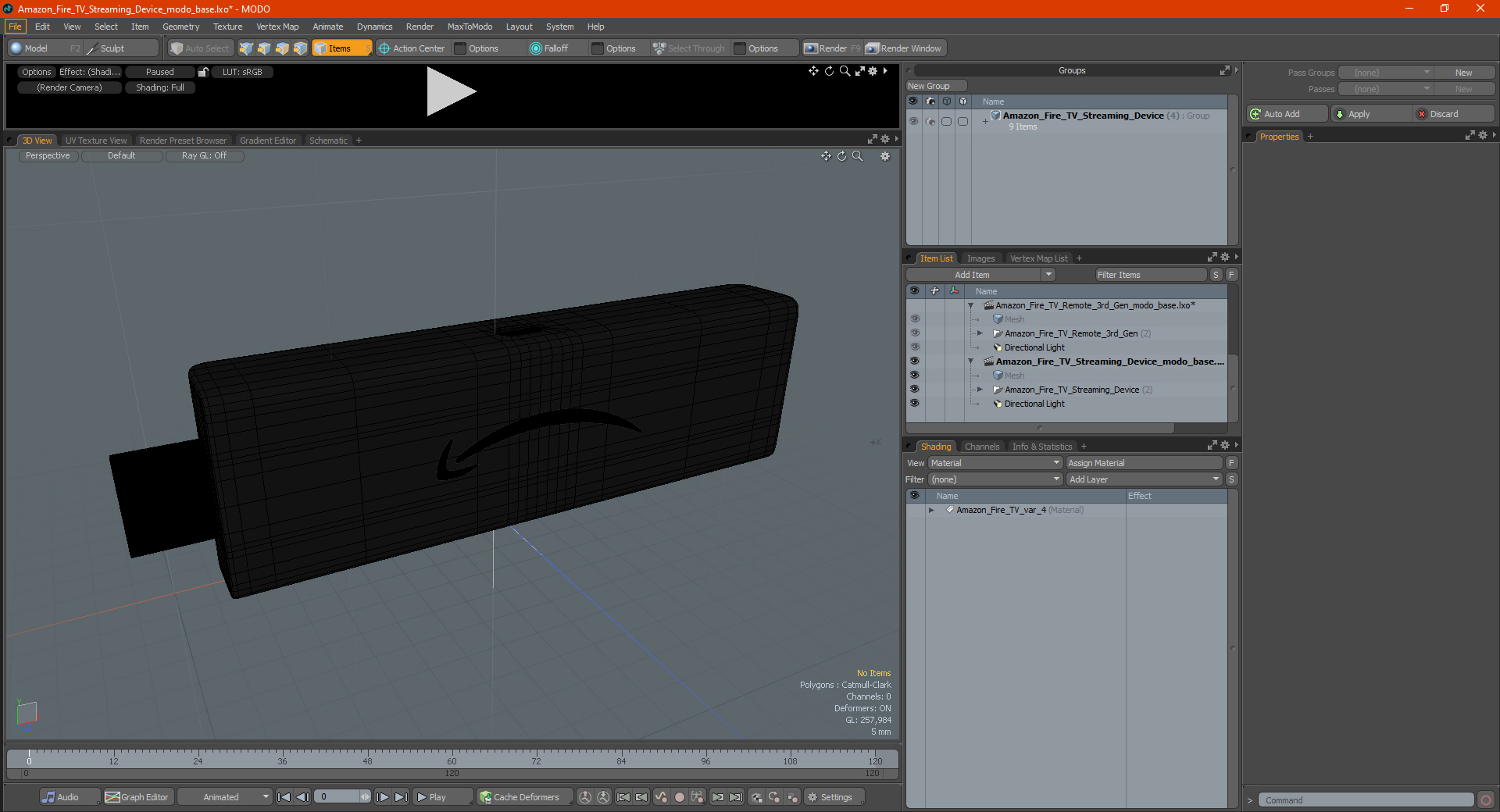The image size is (1500, 812).
Task: Go to the last frame
Action: 401,797
